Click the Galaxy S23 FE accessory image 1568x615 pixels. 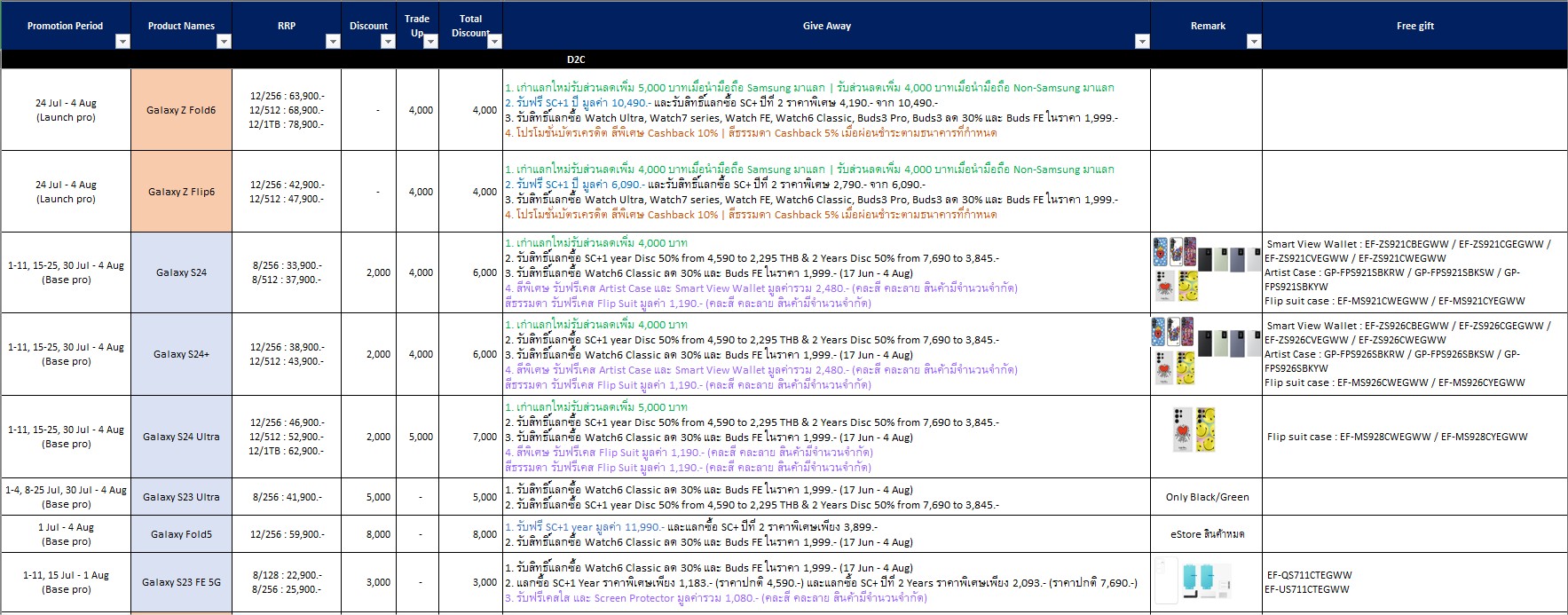tap(1192, 580)
